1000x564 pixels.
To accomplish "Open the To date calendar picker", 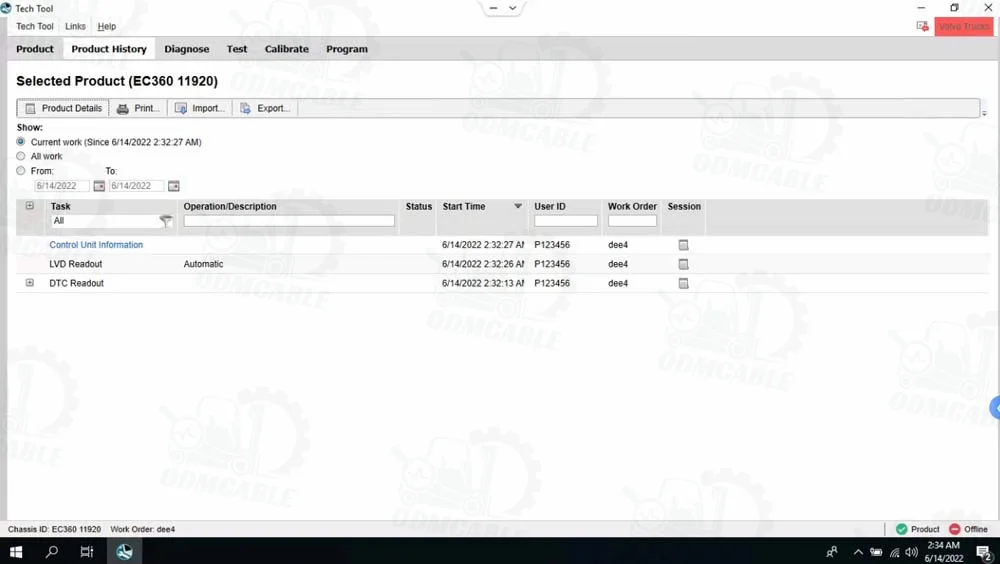I will (x=173, y=186).
